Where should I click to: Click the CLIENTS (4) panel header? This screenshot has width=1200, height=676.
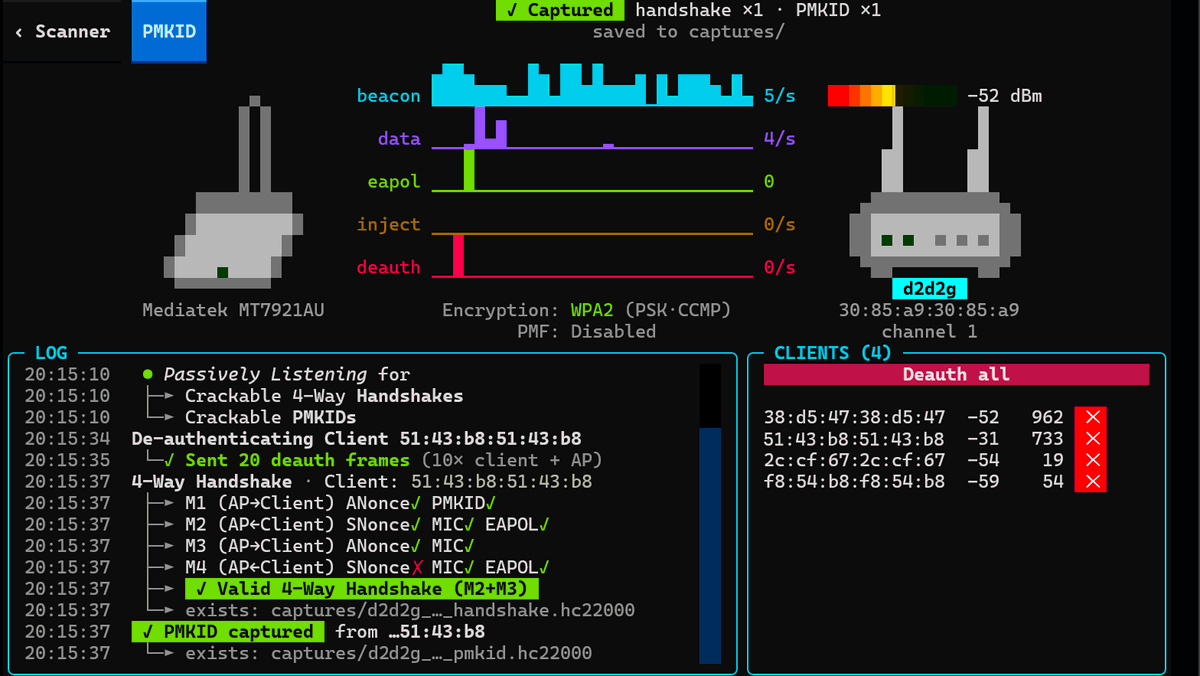click(x=832, y=353)
